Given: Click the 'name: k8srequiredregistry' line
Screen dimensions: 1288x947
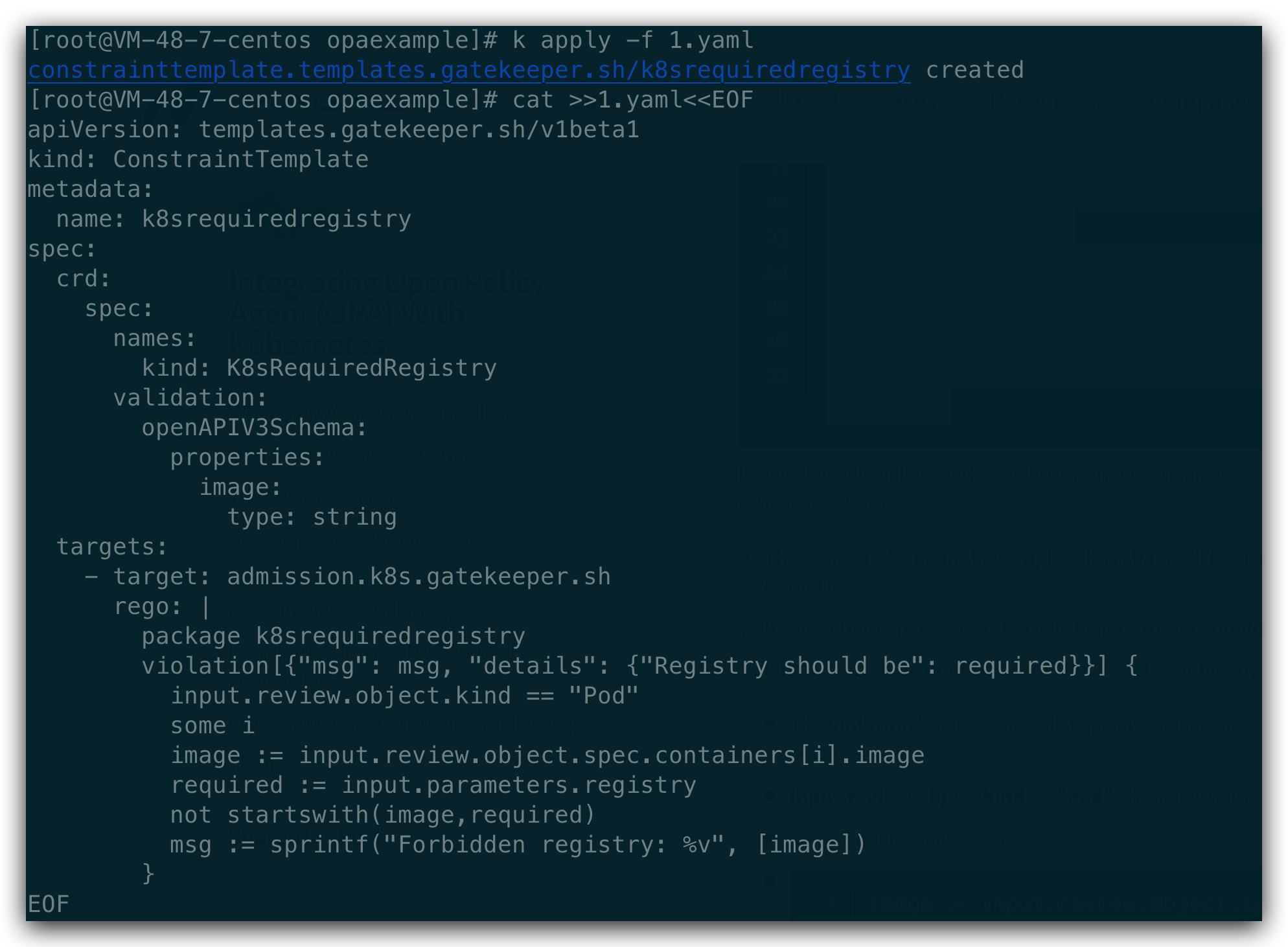Looking at the screenshot, I should tap(233, 219).
